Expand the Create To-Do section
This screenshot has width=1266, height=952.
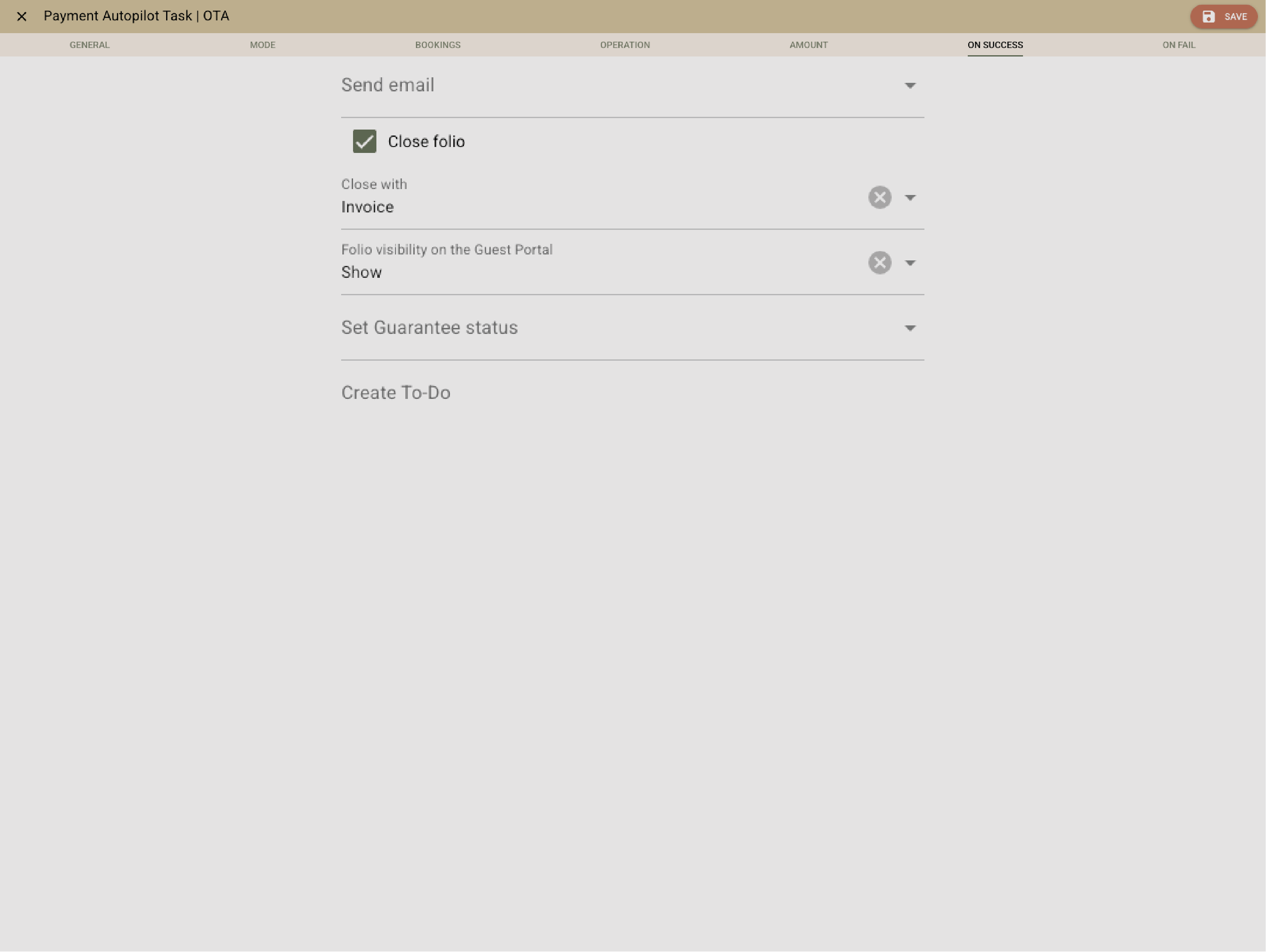tap(396, 393)
